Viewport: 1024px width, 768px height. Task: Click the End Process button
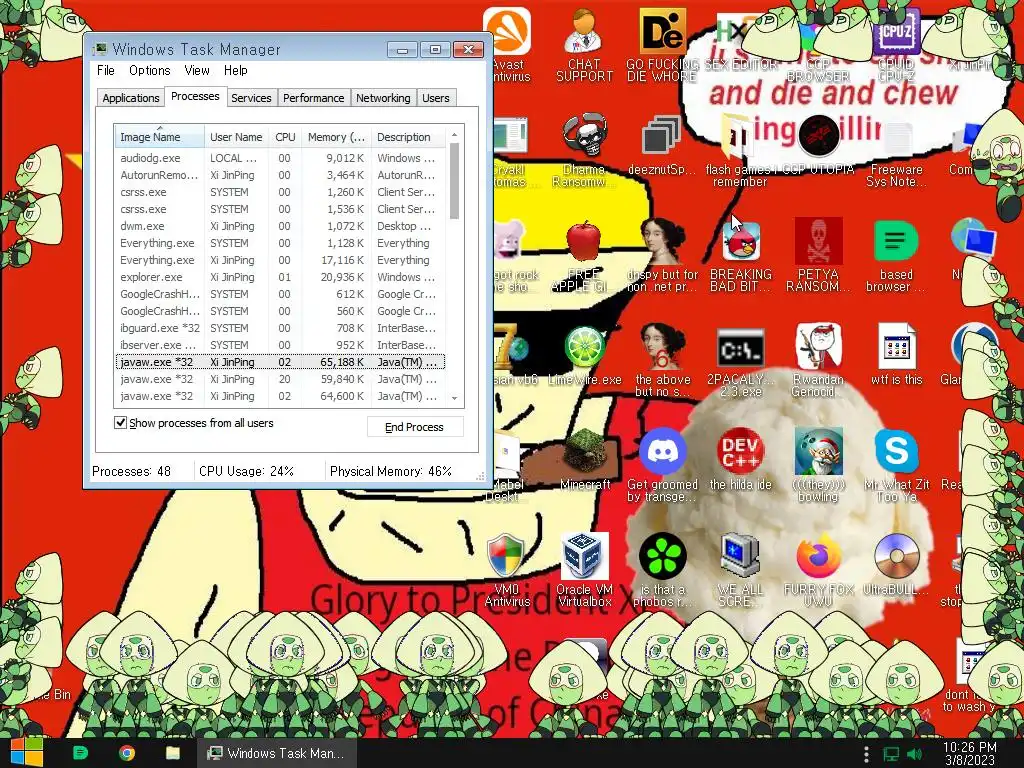(x=415, y=427)
